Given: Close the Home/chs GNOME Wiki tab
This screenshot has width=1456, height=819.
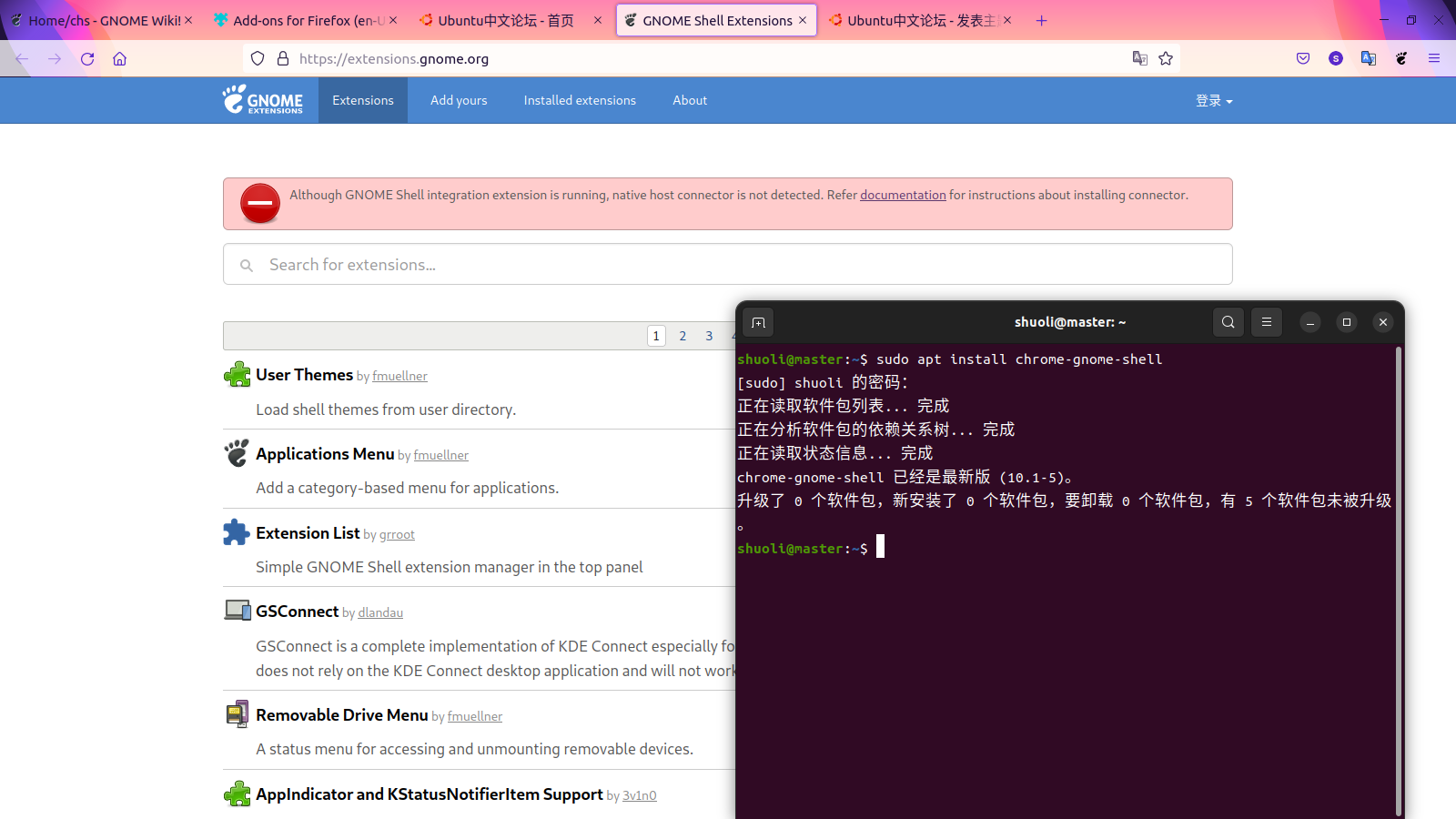Looking at the screenshot, I should tap(188, 20).
